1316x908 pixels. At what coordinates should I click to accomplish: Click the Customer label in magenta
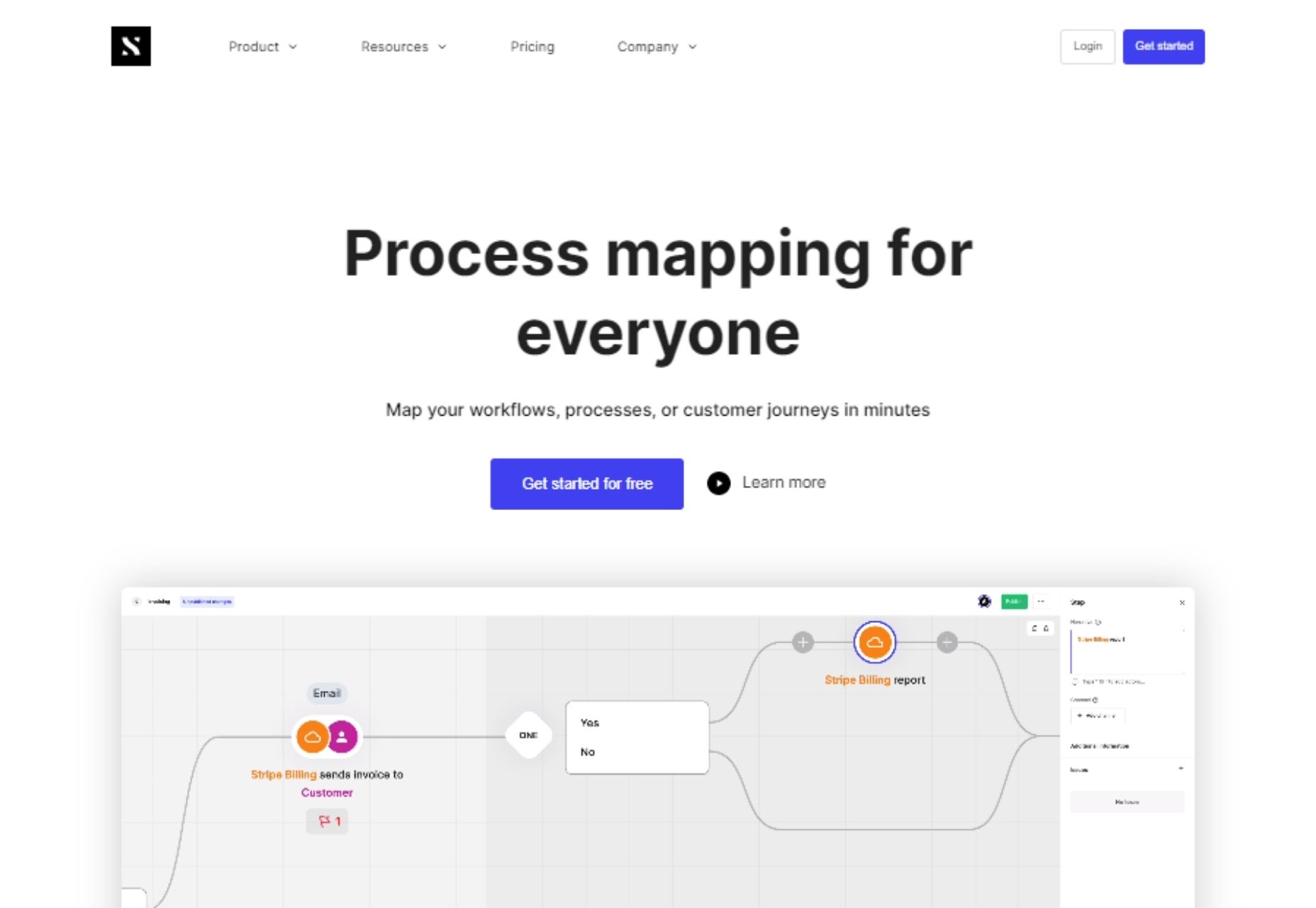(327, 792)
